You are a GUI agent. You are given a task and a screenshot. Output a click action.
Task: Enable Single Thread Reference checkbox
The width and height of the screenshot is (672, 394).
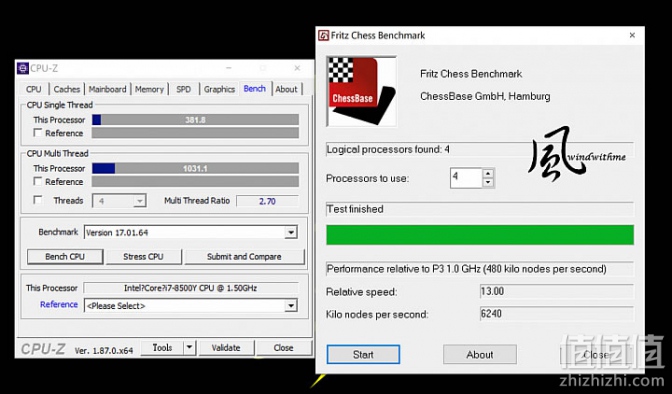pos(38,133)
